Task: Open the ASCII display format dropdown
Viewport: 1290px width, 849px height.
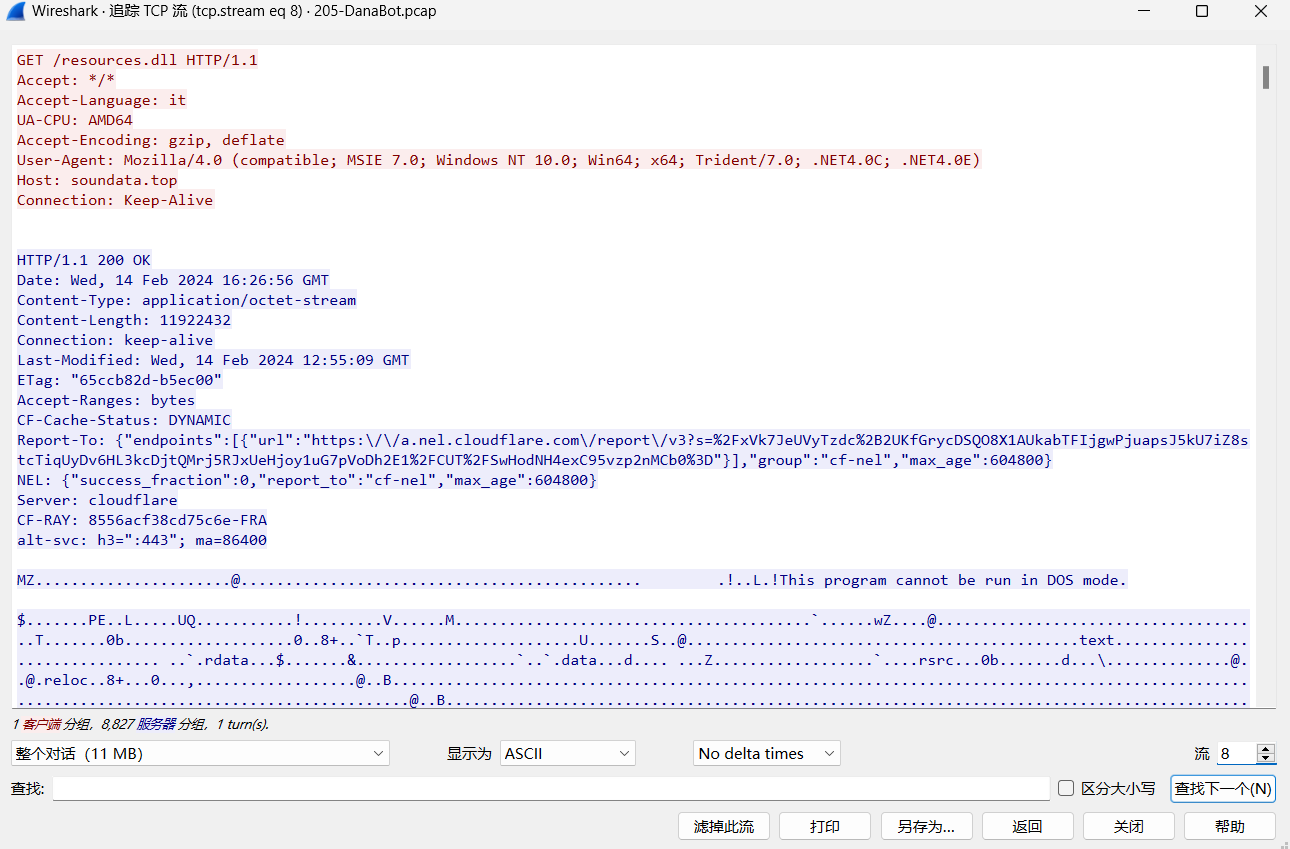Action: 568,753
